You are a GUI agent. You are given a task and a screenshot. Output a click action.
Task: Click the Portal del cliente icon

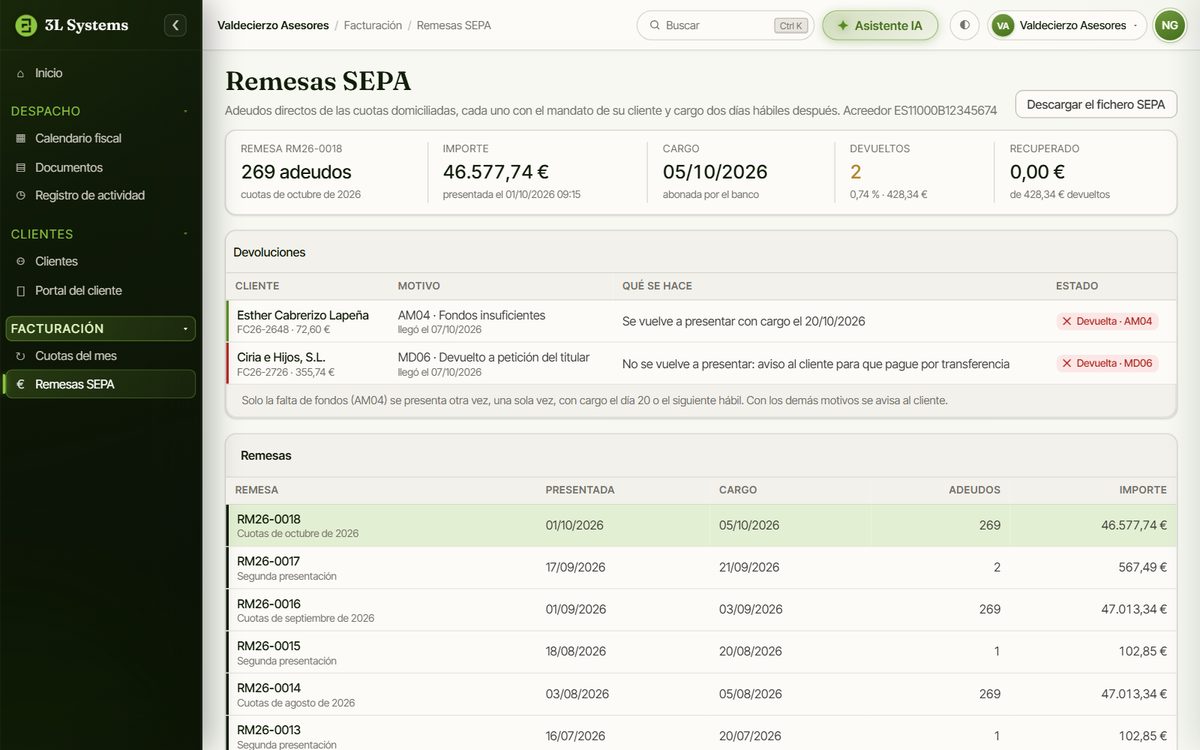(x=21, y=290)
